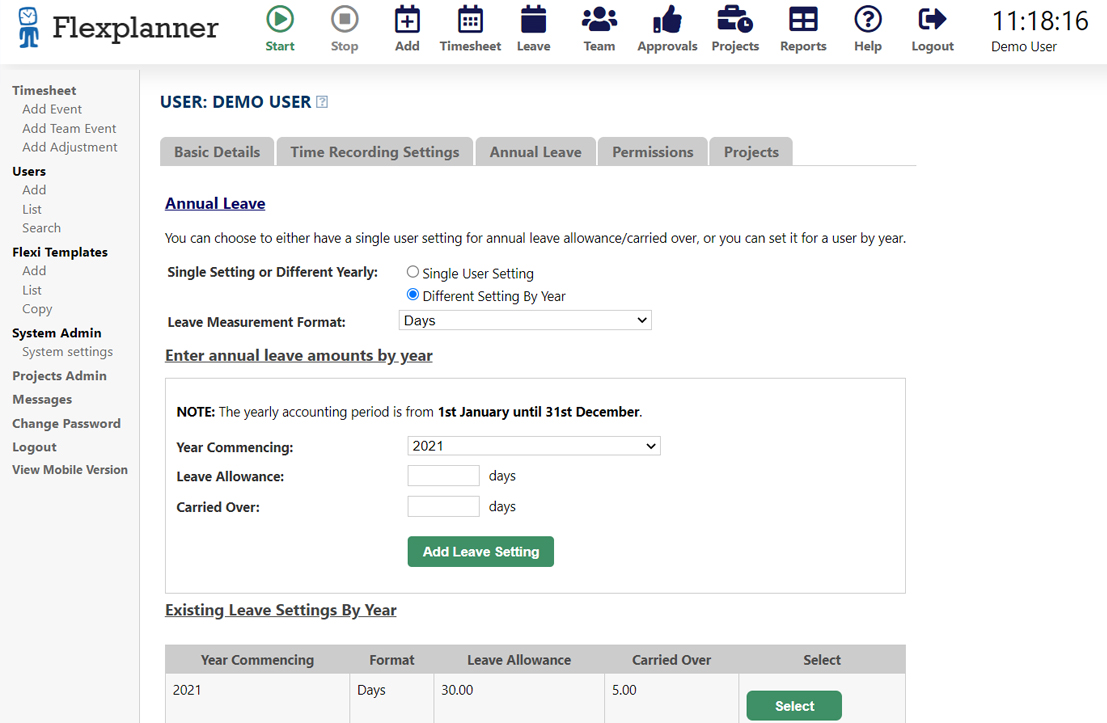Click the 11:18:16 clock display
This screenshot has width=1107, height=723.
pos(1040,21)
